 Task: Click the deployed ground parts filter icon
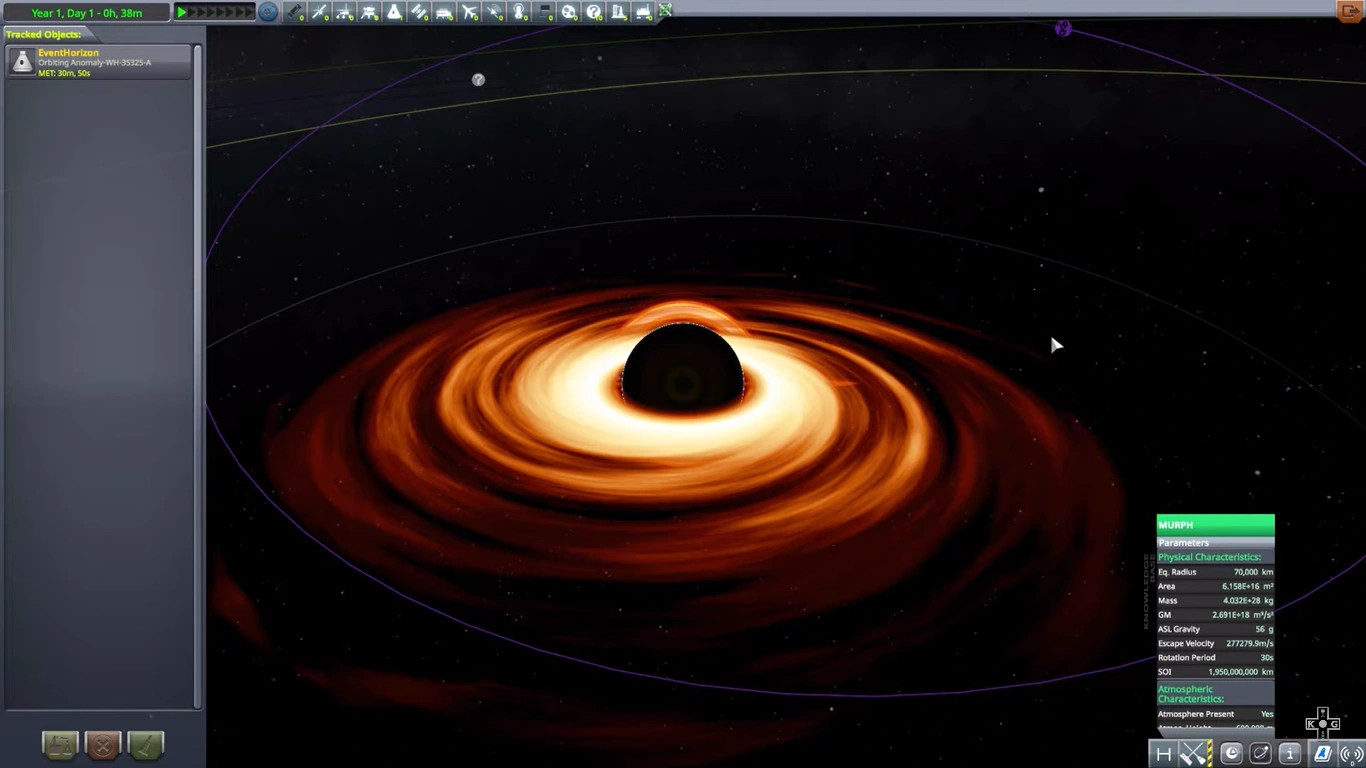645,12
